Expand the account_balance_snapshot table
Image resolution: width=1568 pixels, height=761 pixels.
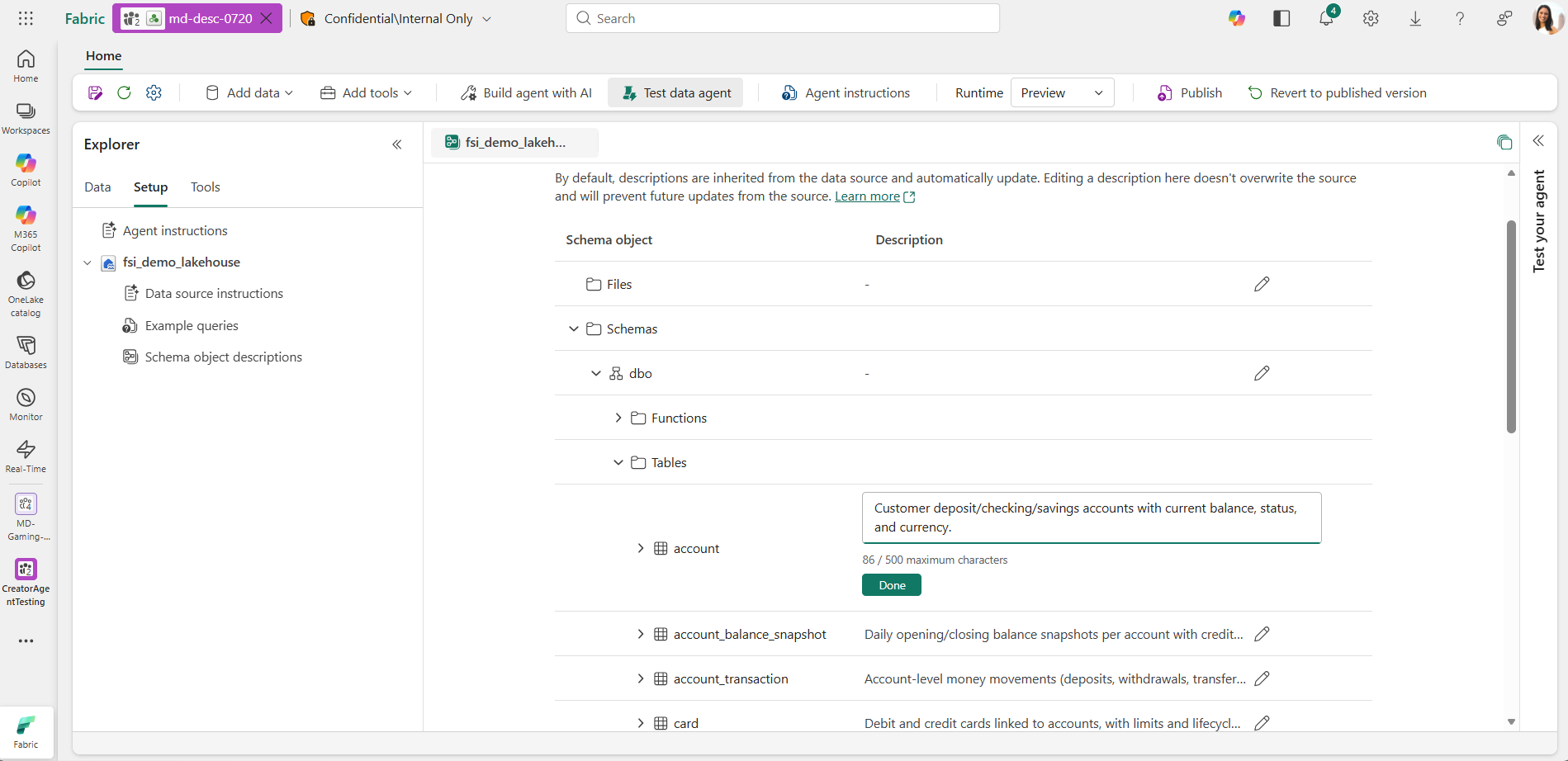point(641,634)
